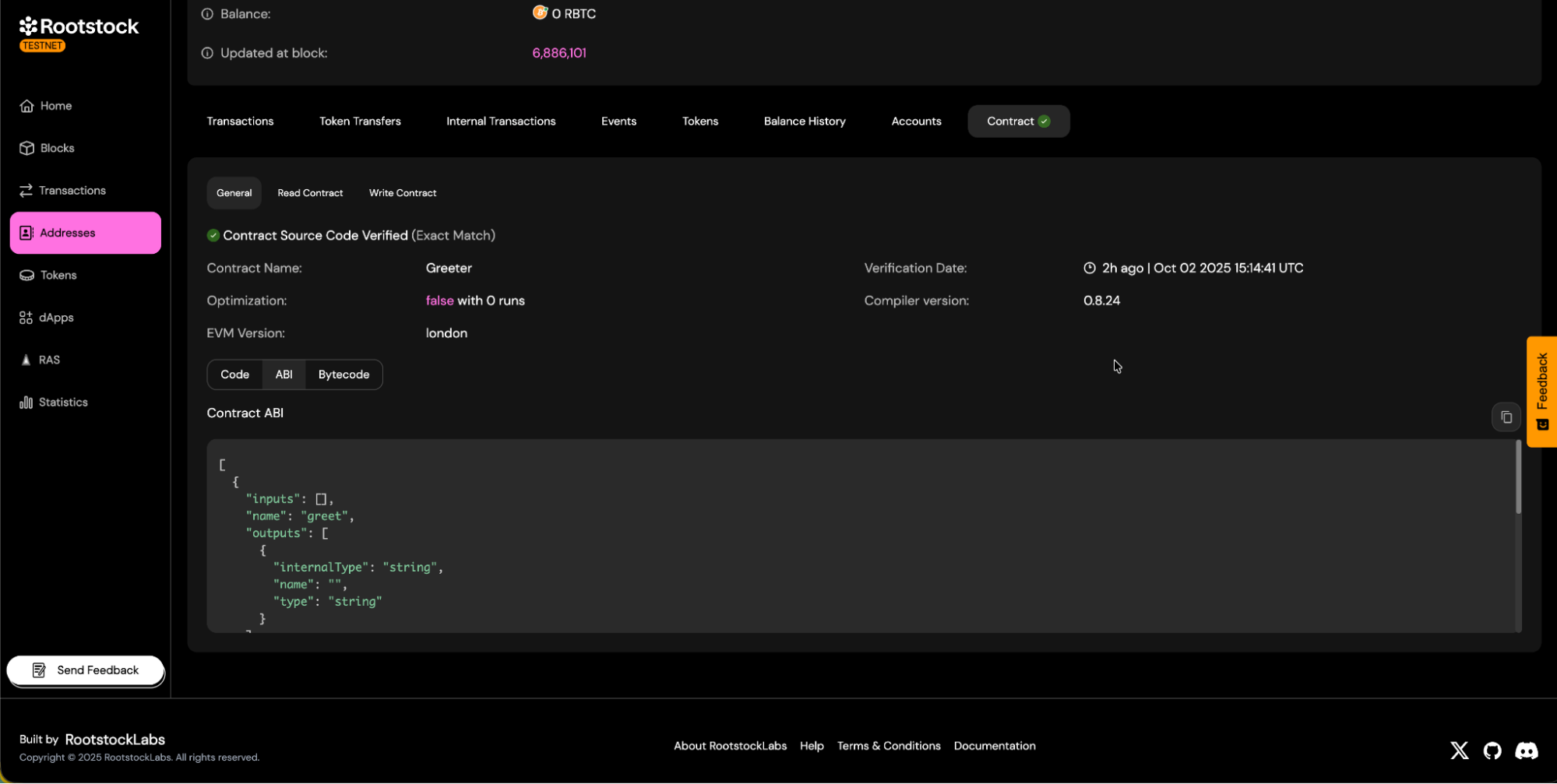Open the X (Twitter) social icon
The image size is (1557, 784).
click(1459, 751)
